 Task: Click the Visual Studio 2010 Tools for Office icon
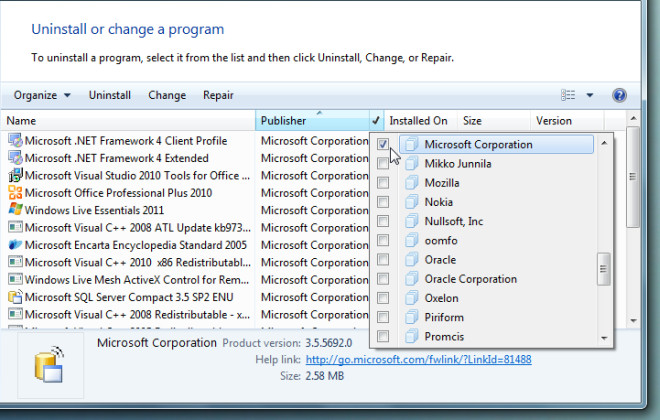15,175
